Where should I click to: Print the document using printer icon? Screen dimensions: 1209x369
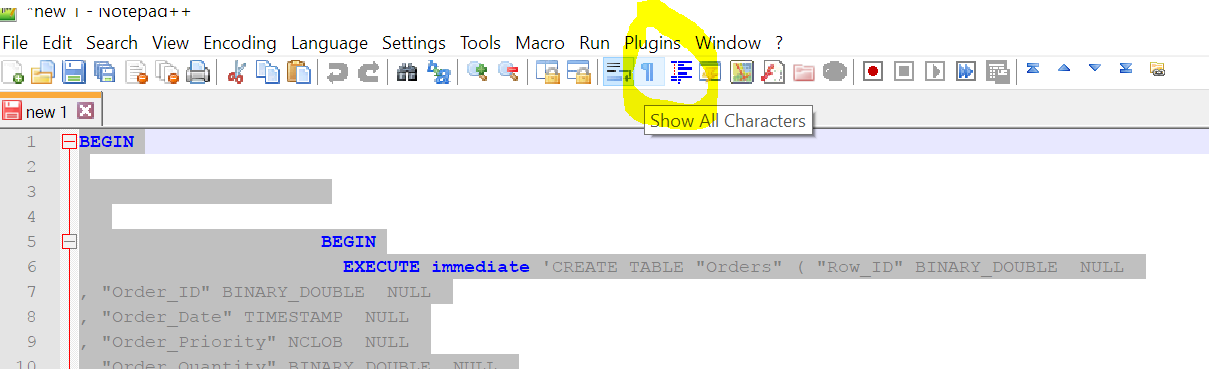click(x=198, y=72)
